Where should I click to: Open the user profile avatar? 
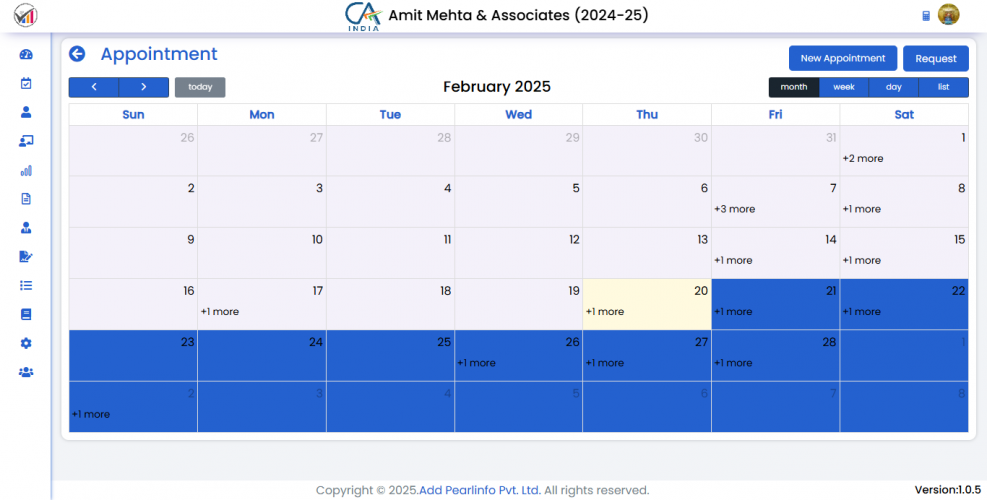pos(948,14)
